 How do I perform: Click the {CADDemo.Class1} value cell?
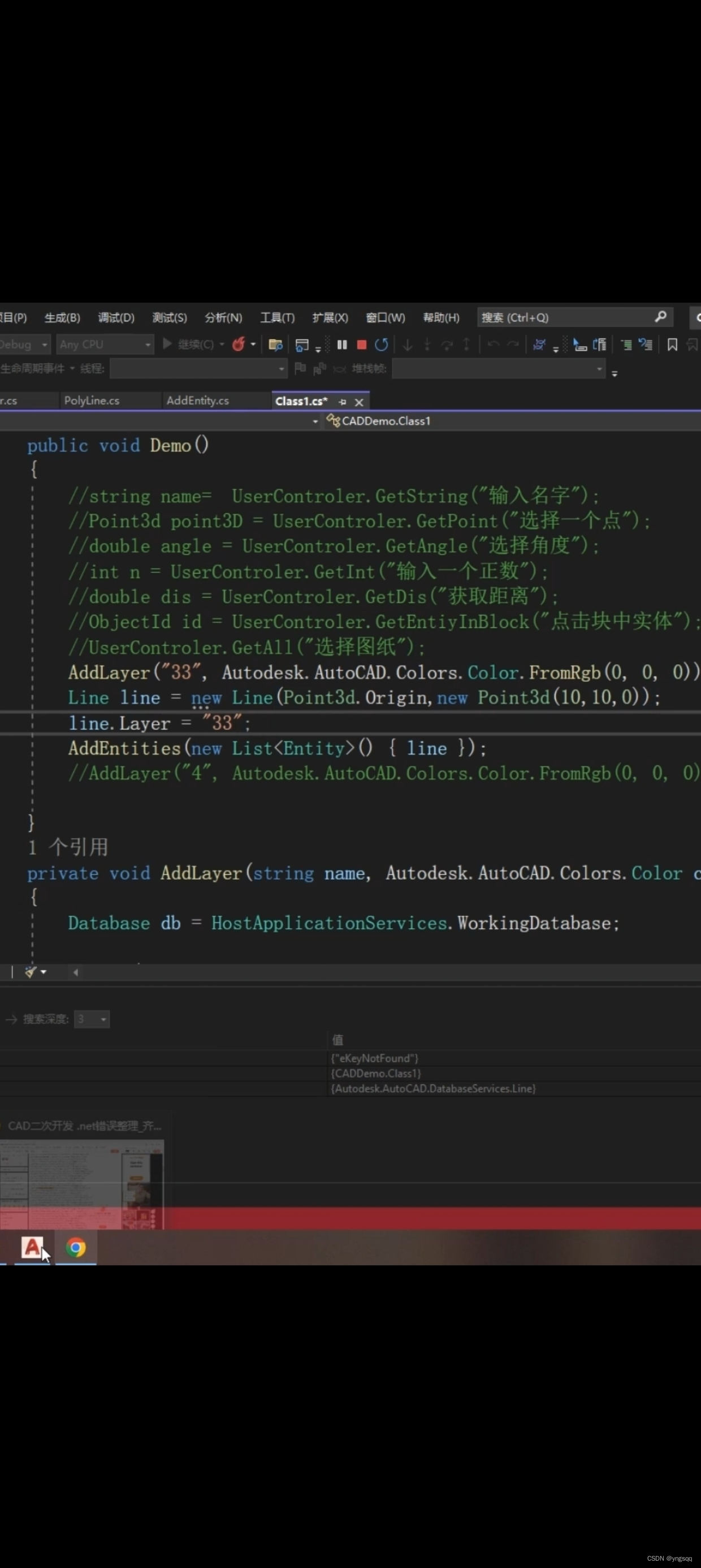376,1073
